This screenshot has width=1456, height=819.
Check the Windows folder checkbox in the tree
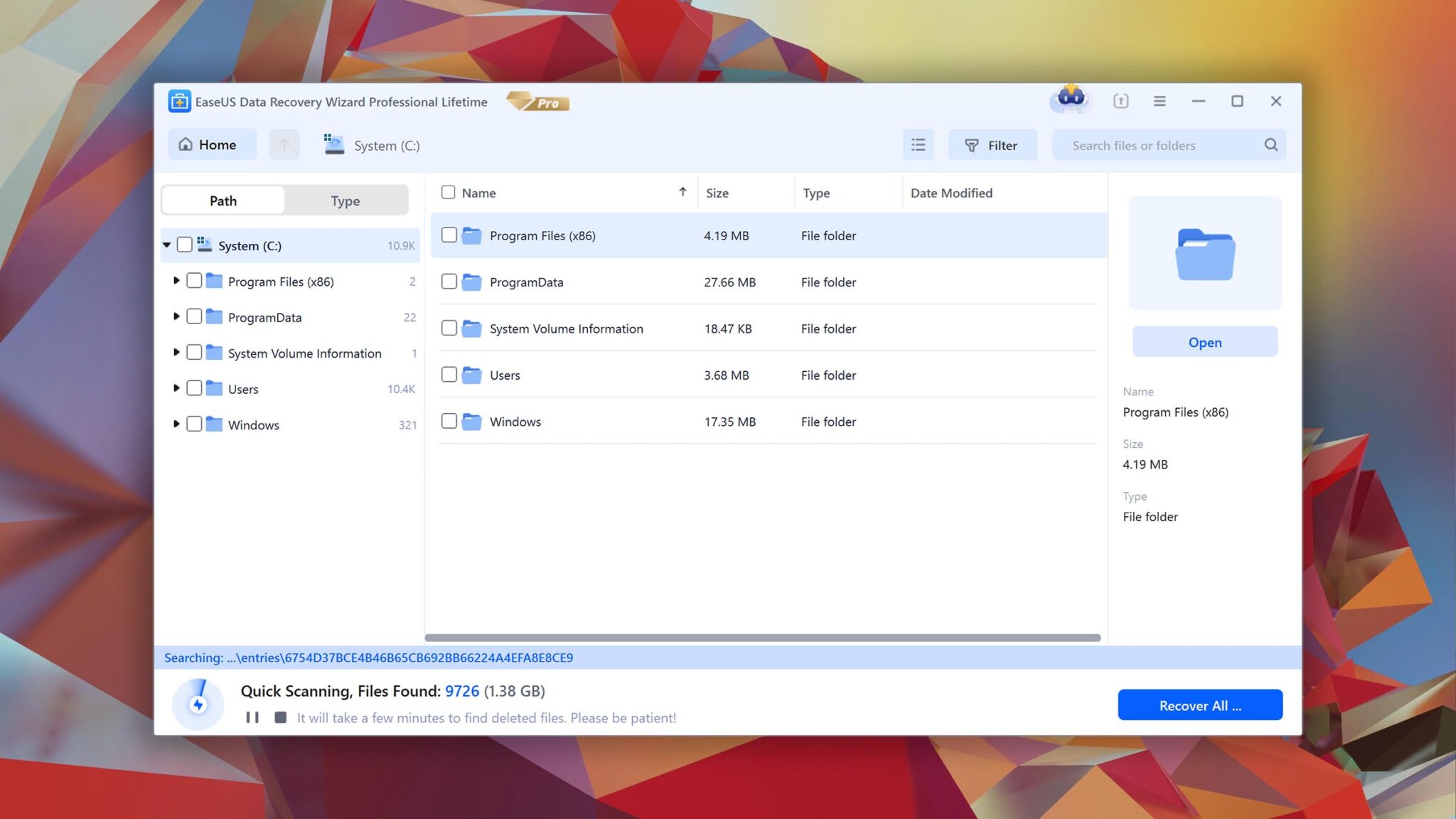(x=194, y=424)
